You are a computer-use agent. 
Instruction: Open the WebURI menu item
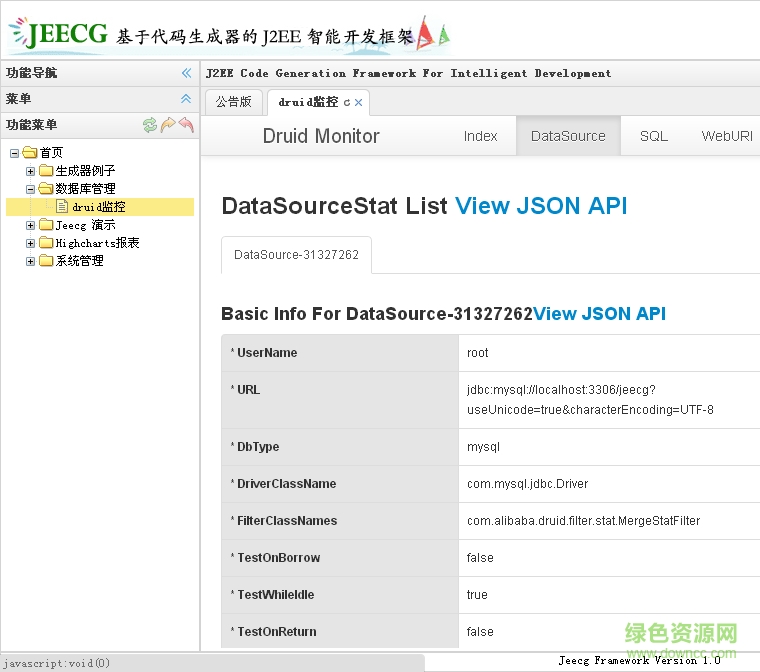[727, 136]
